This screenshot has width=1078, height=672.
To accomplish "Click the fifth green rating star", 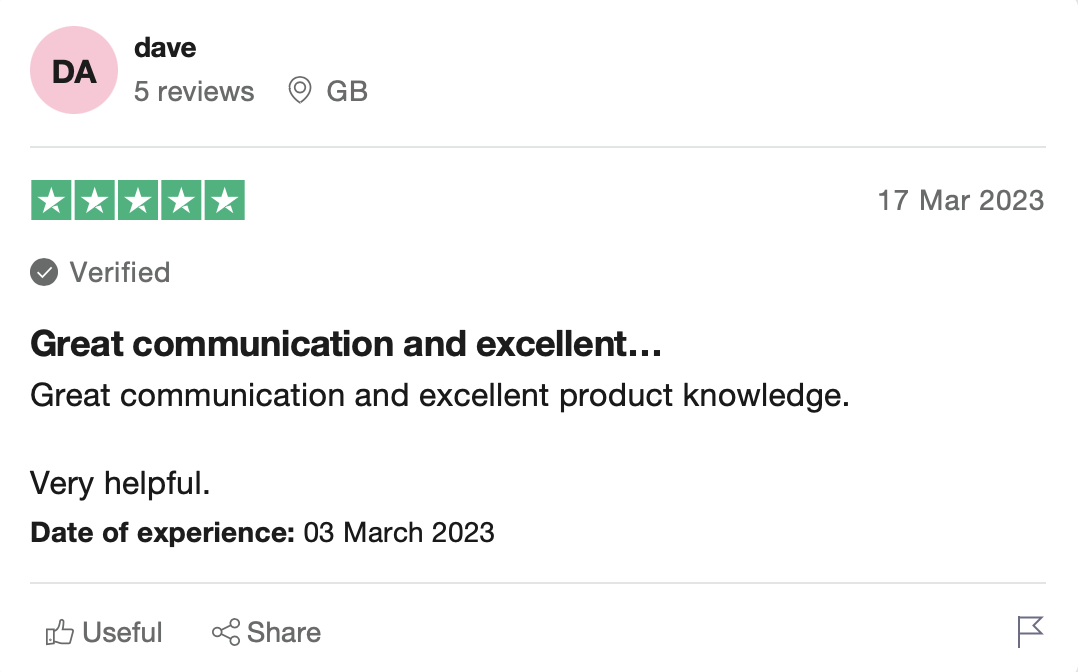I will (x=225, y=200).
